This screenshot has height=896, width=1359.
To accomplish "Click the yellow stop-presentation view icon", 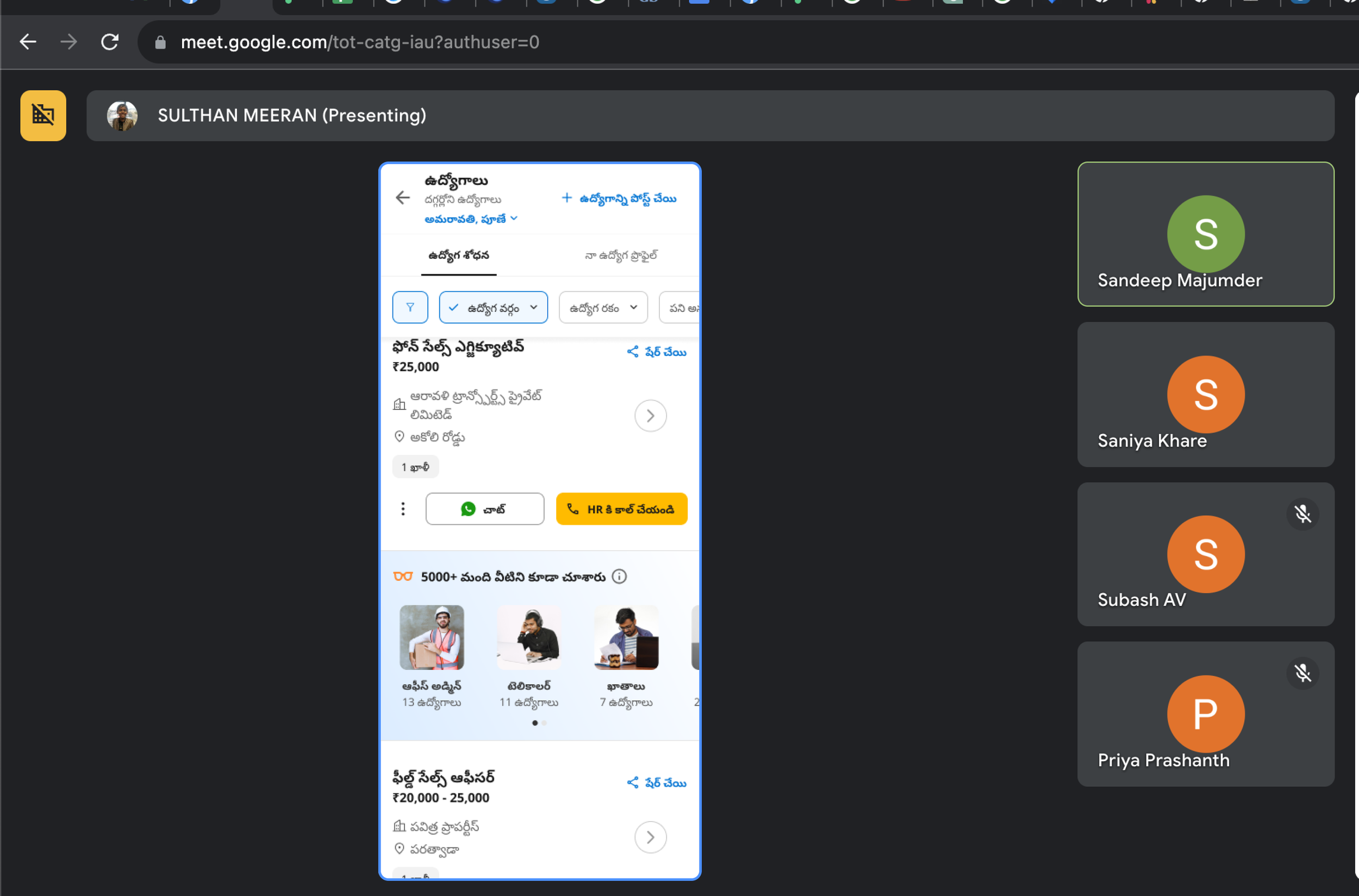I will [43, 115].
